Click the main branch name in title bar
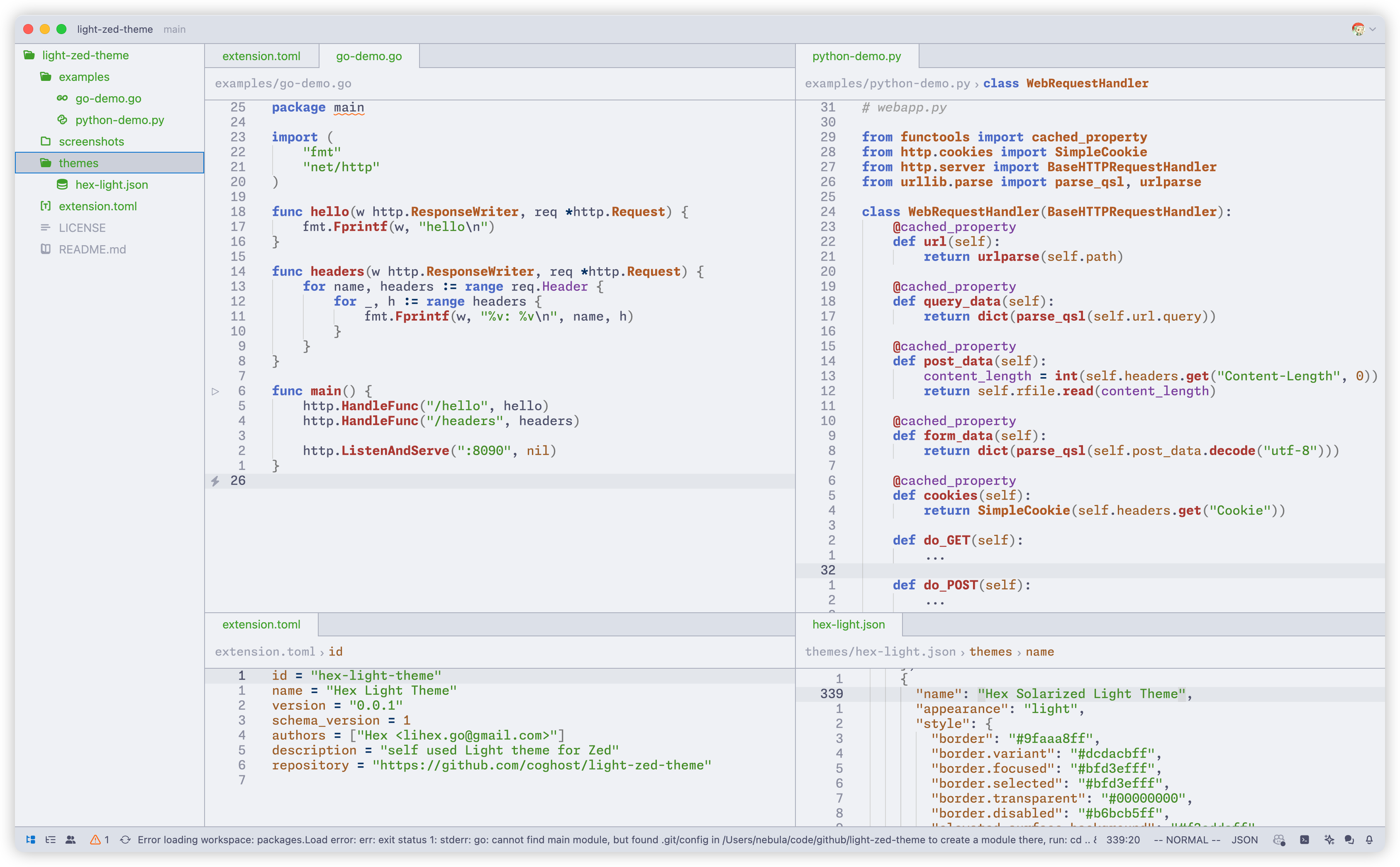The width and height of the screenshot is (1400, 867). (x=174, y=29)
